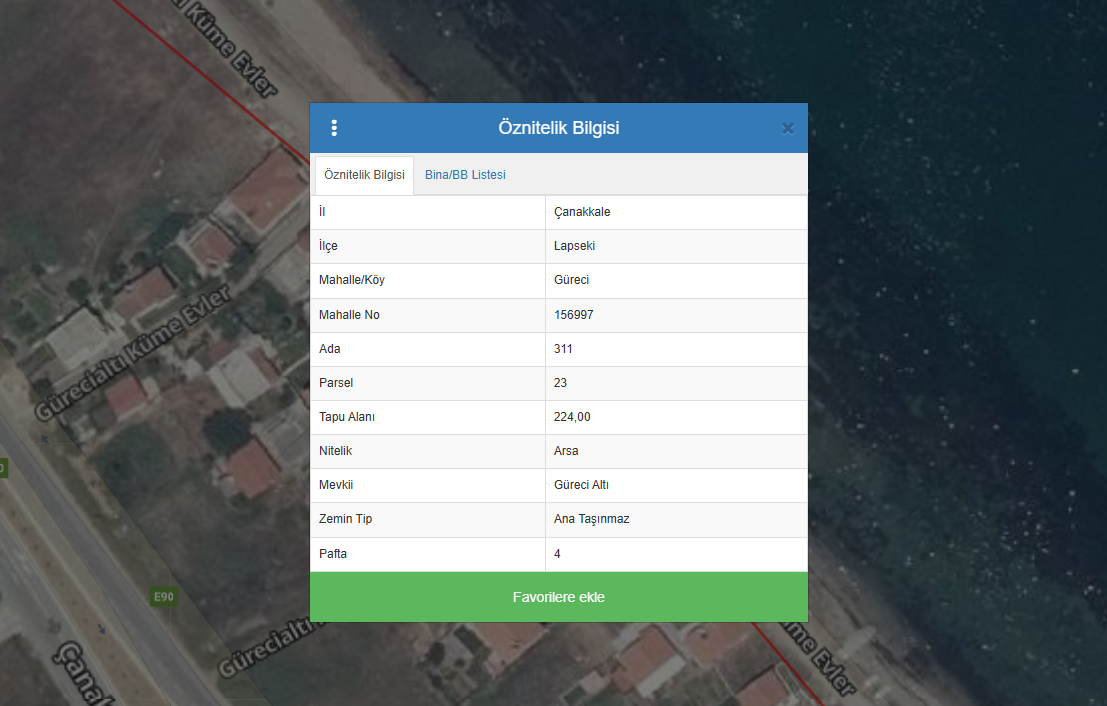
Task: Click the Zemin Tip value Ana Taşınmaz
Action: point(591,519)
